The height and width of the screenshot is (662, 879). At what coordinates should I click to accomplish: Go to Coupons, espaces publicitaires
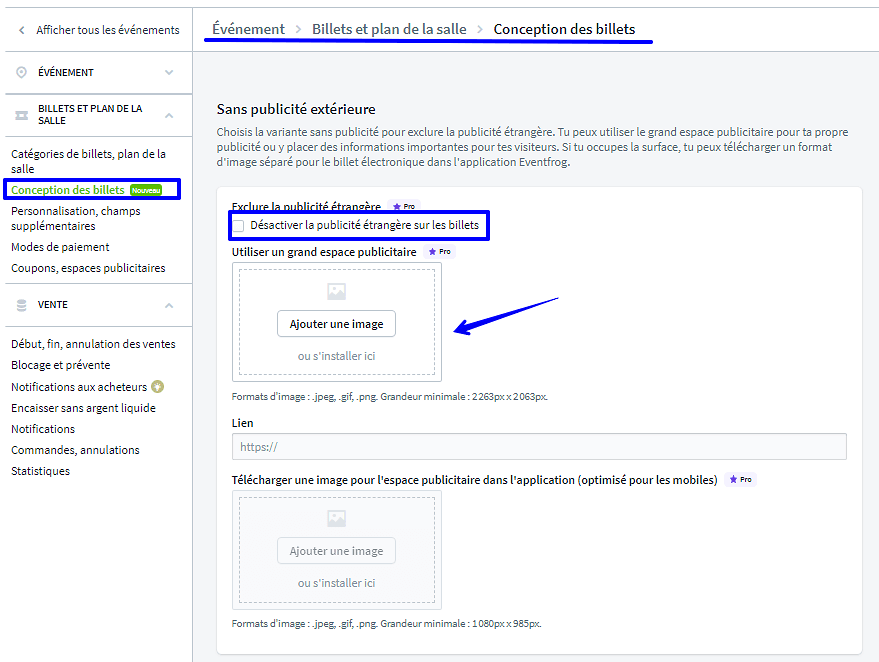88,268
